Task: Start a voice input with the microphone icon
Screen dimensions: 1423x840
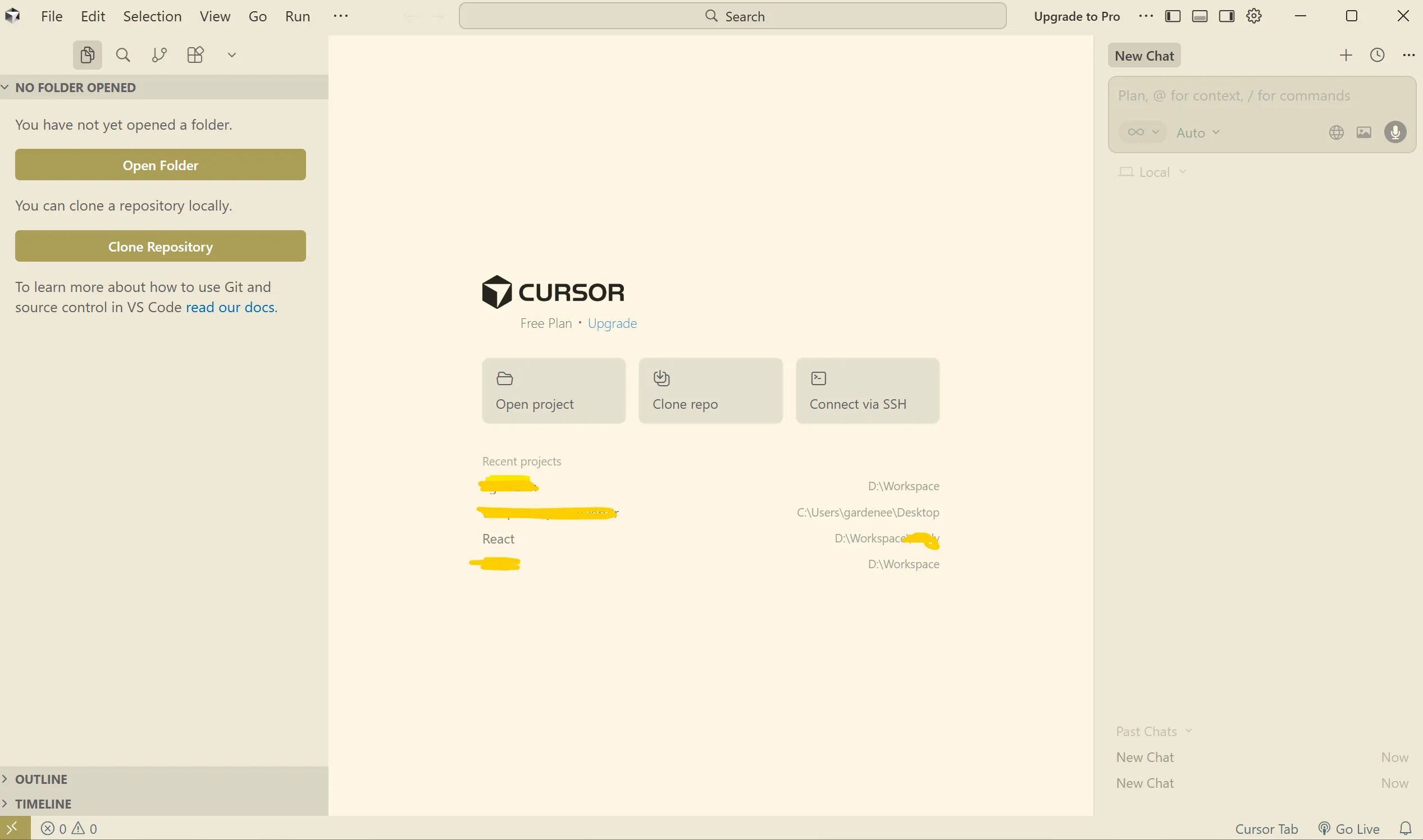Action: tap(1395, 132)
